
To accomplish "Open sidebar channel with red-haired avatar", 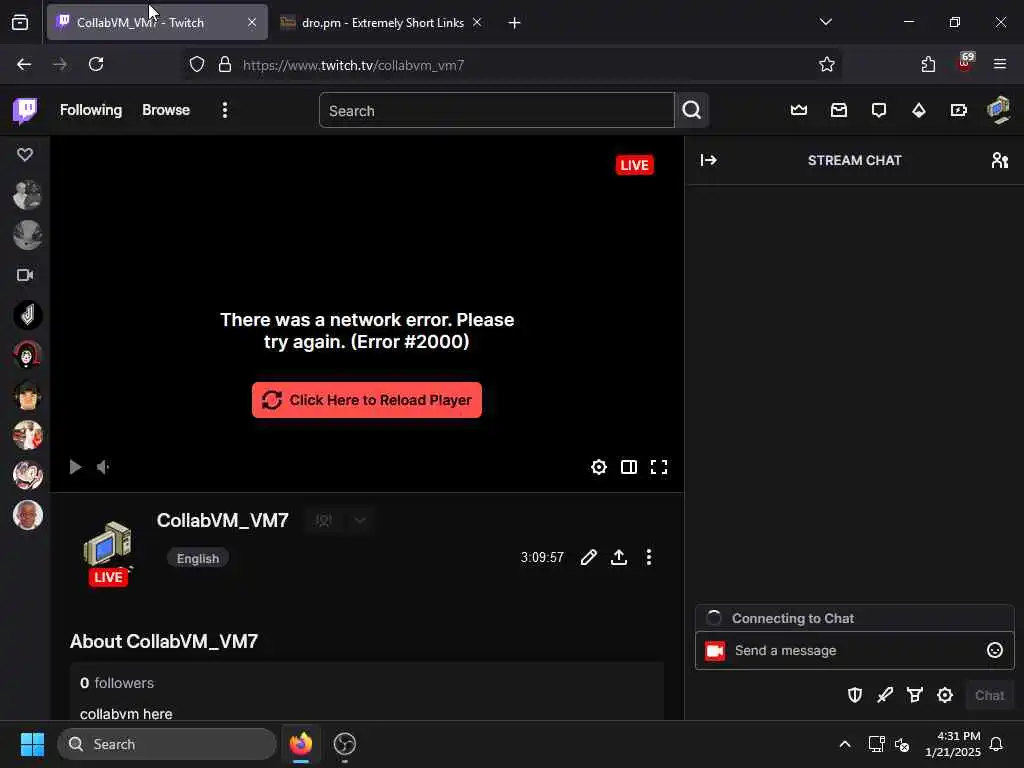I will tap(27, 355).
